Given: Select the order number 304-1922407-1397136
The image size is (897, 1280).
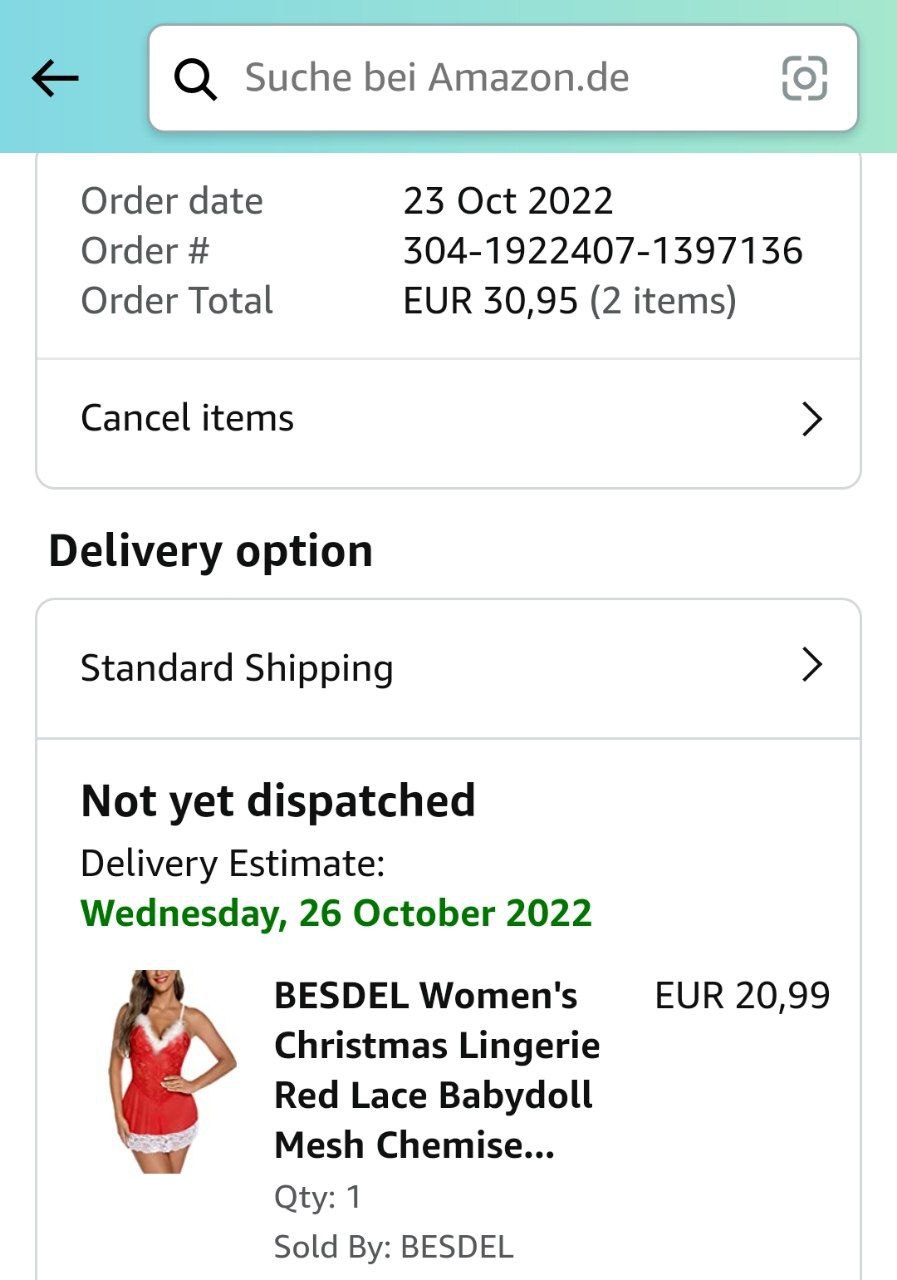Looking at the screenshot, I should pos(602,251).
